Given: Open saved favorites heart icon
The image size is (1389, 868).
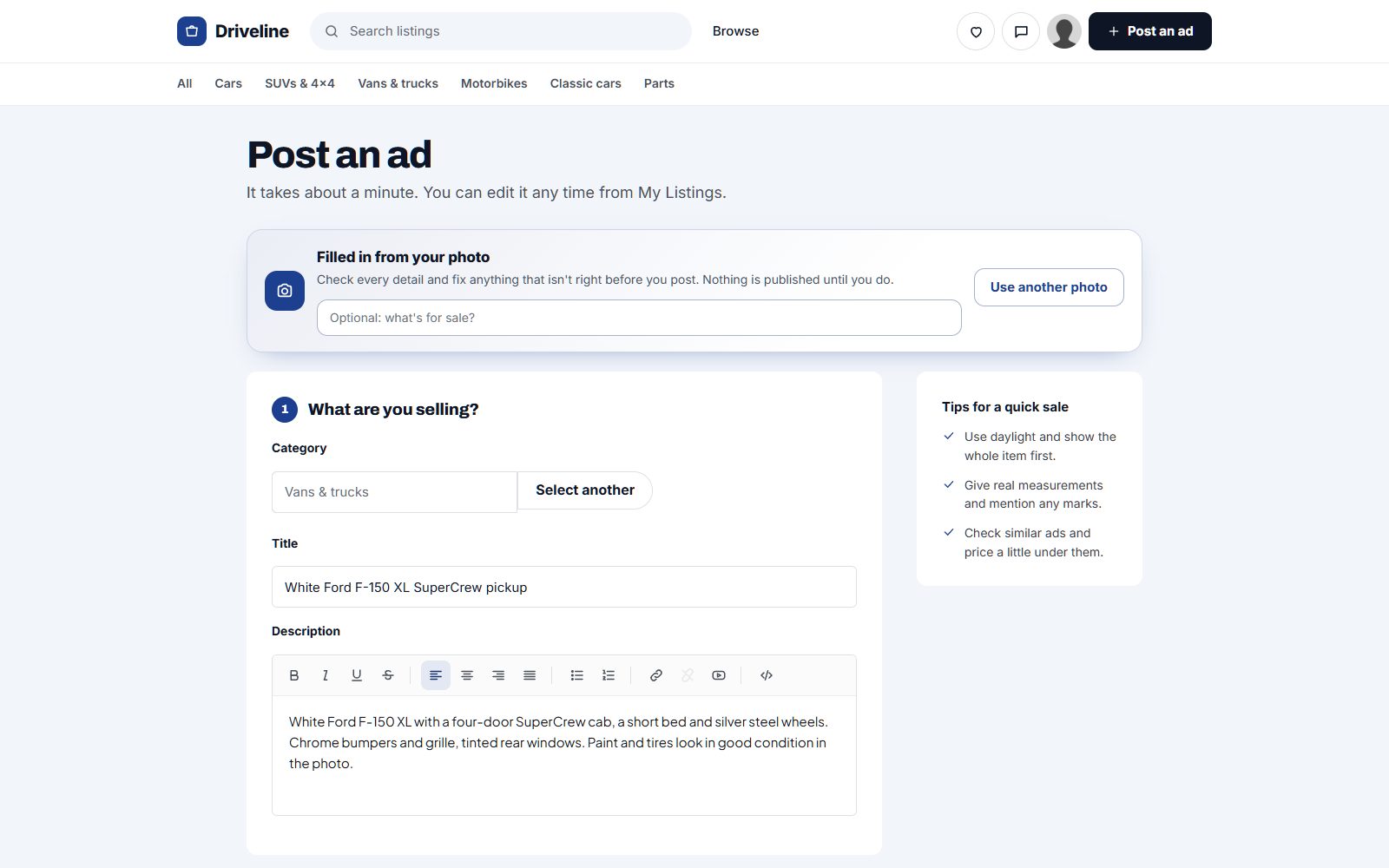Looking at the screenshot, I should click(x=976, y=31).
